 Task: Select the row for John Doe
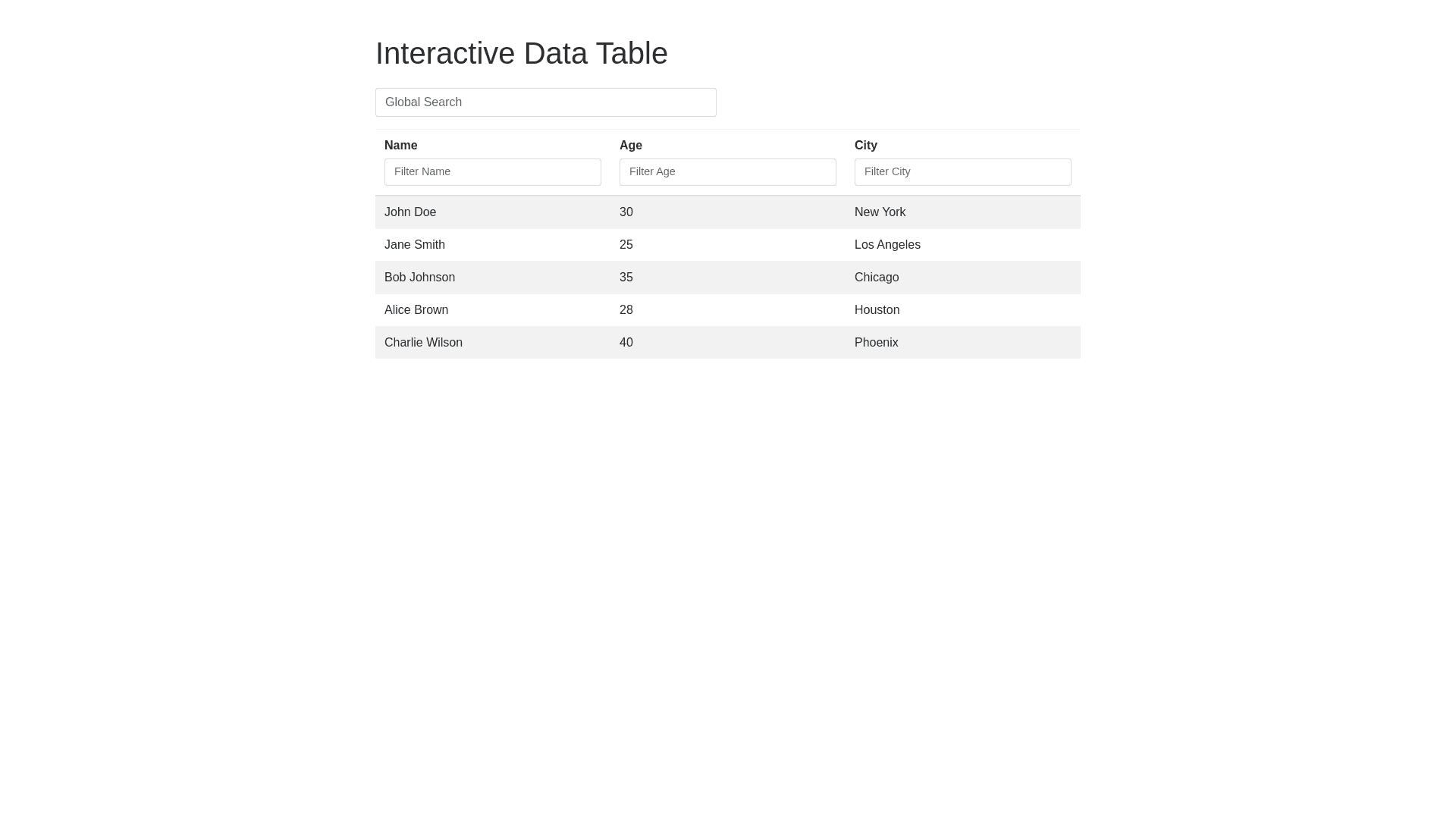410,212
